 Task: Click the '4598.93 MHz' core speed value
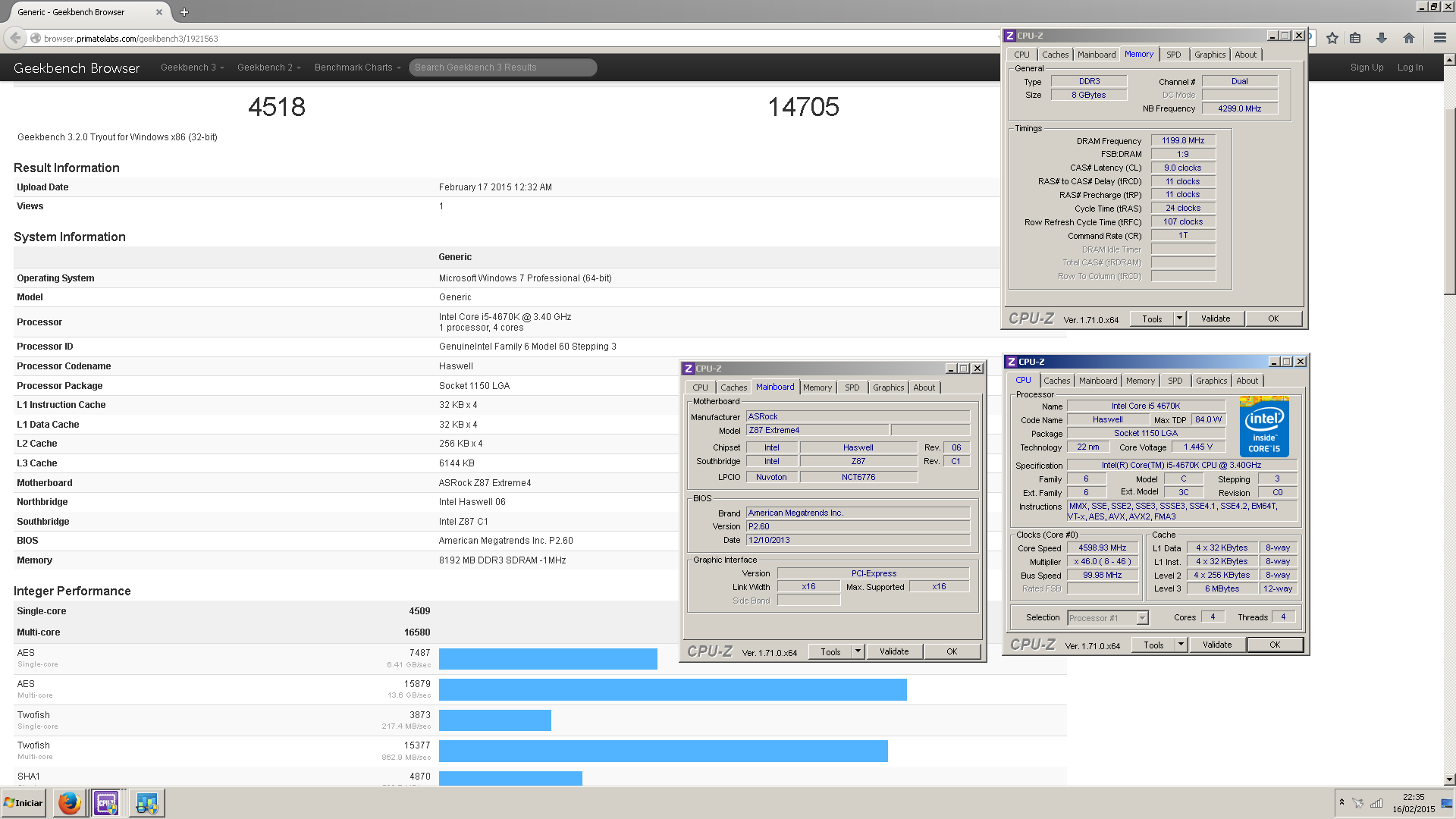[1102, 548]
